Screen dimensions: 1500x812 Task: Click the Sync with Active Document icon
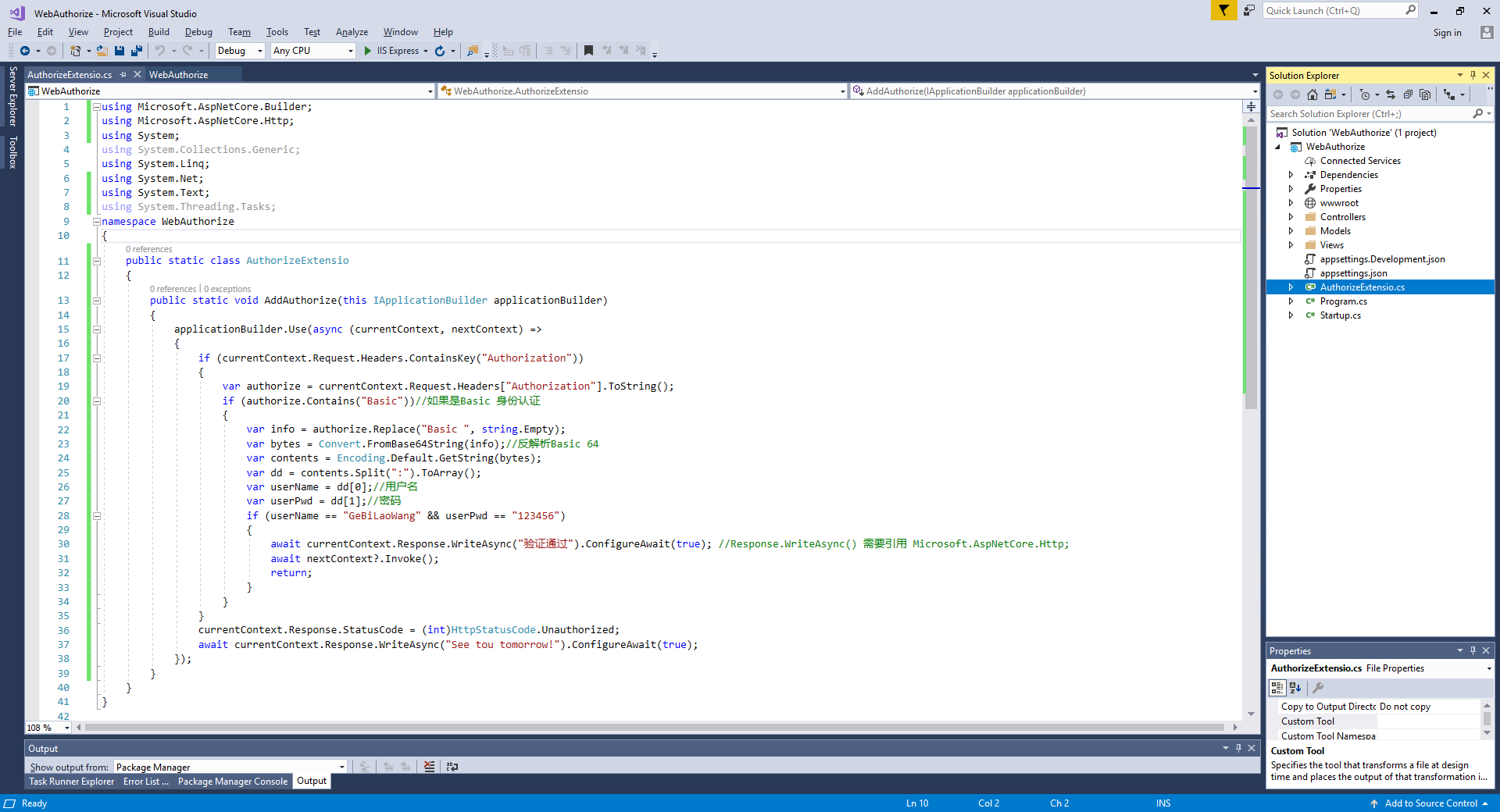tap(1391, 94)
